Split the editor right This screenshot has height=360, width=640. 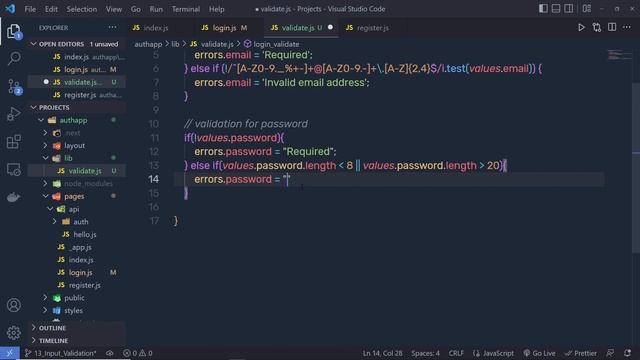[x=612, y=28]
